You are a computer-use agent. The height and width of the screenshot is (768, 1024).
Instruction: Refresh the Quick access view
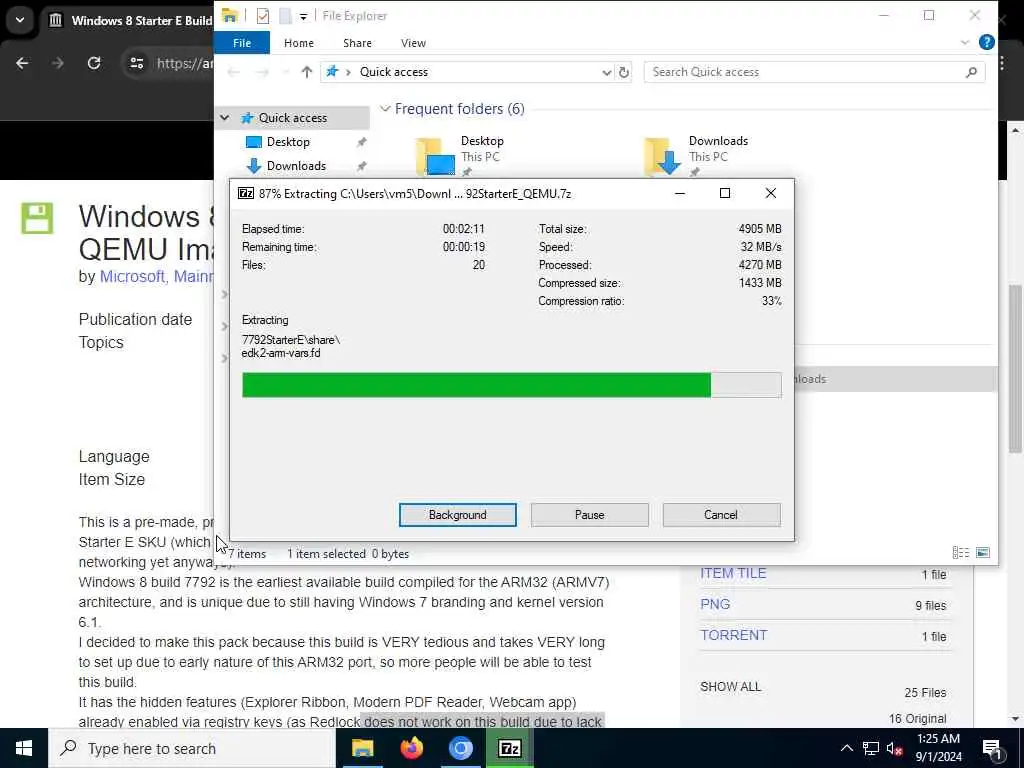(x=624, y=72)
